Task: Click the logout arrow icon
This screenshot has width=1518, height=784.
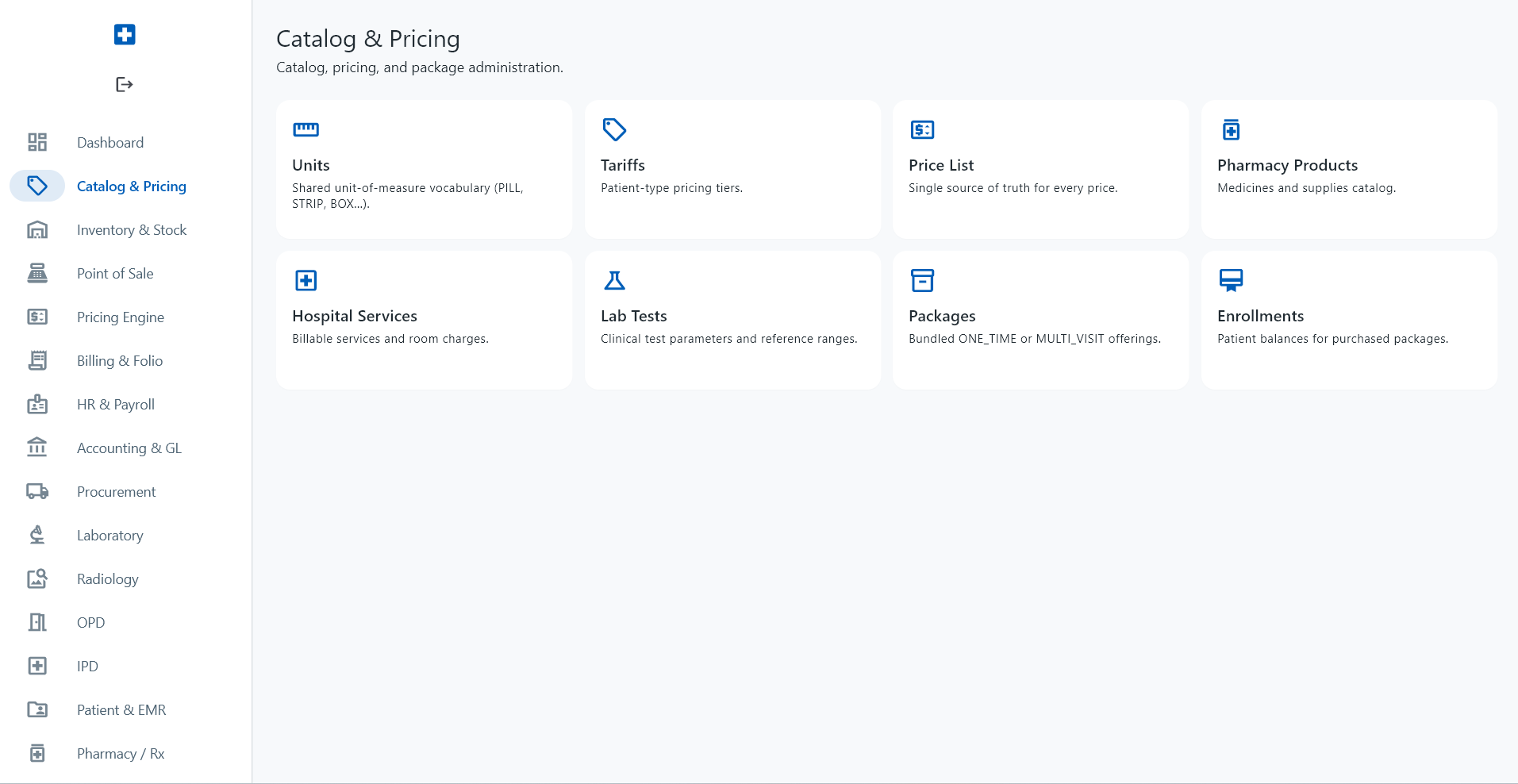Action: (125, 84)
